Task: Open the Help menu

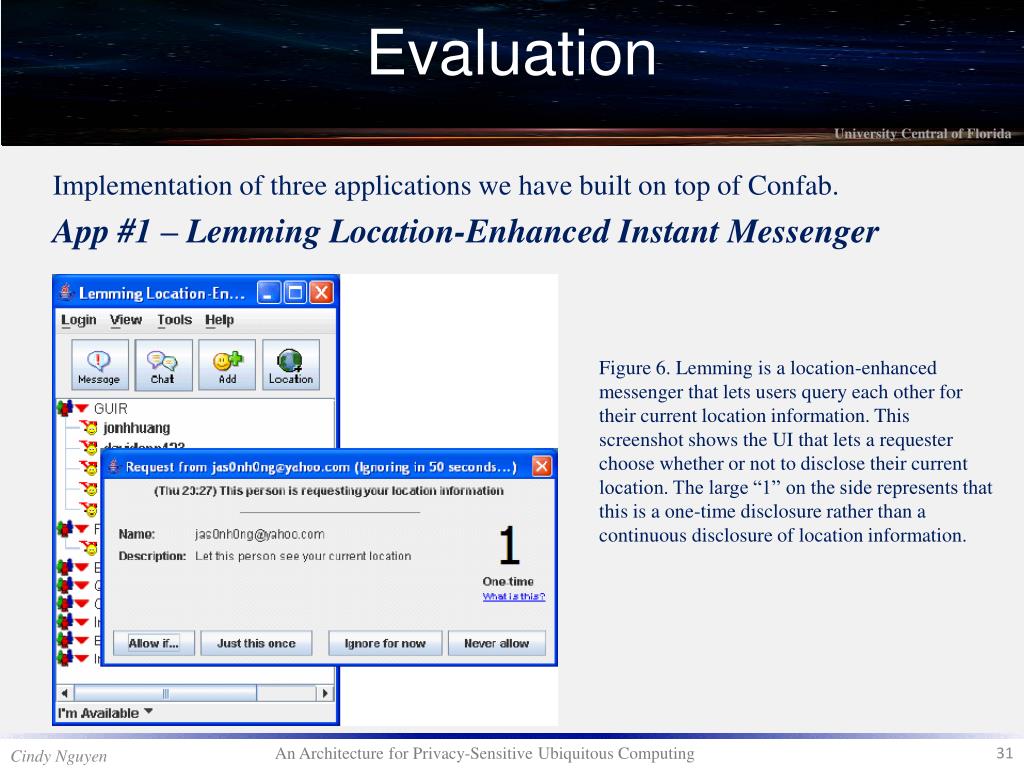Action: tap(219, 320)
